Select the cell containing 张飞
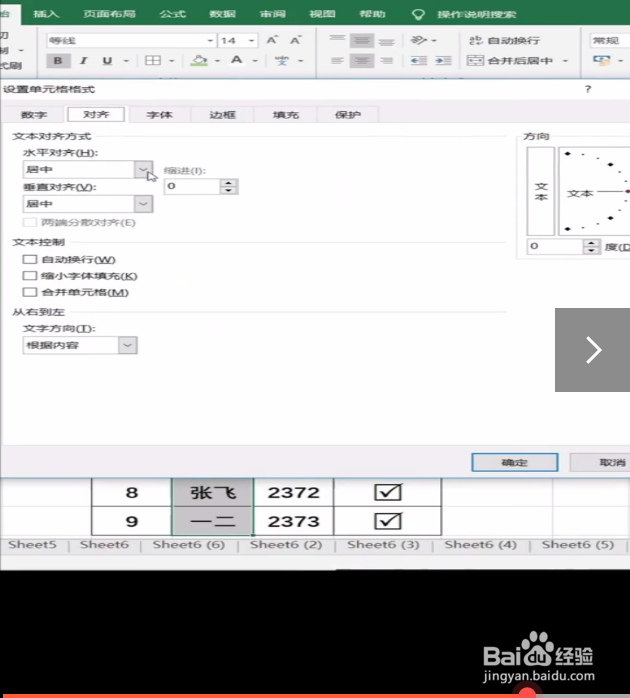This screenshot has width=630, height=698. [212, 492]
